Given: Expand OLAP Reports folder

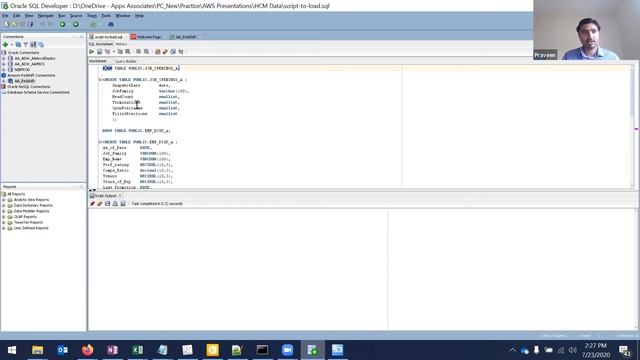Looking at the screenshot, I should 4,217.
